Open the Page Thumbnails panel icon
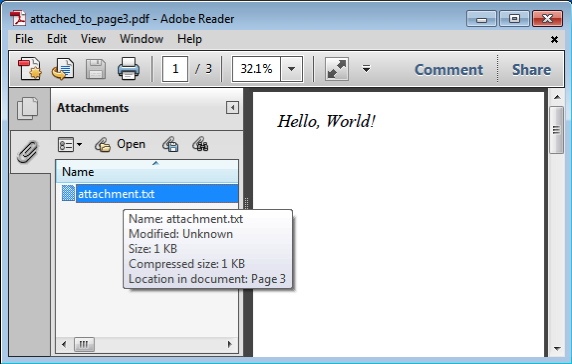The image size is (572, 364). click(x=28, y=108)
